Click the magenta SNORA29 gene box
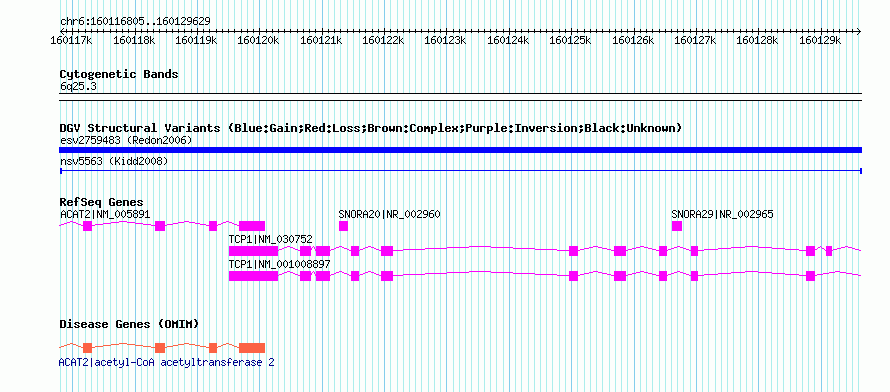The image size is (890, 392). tap(677, 226)
